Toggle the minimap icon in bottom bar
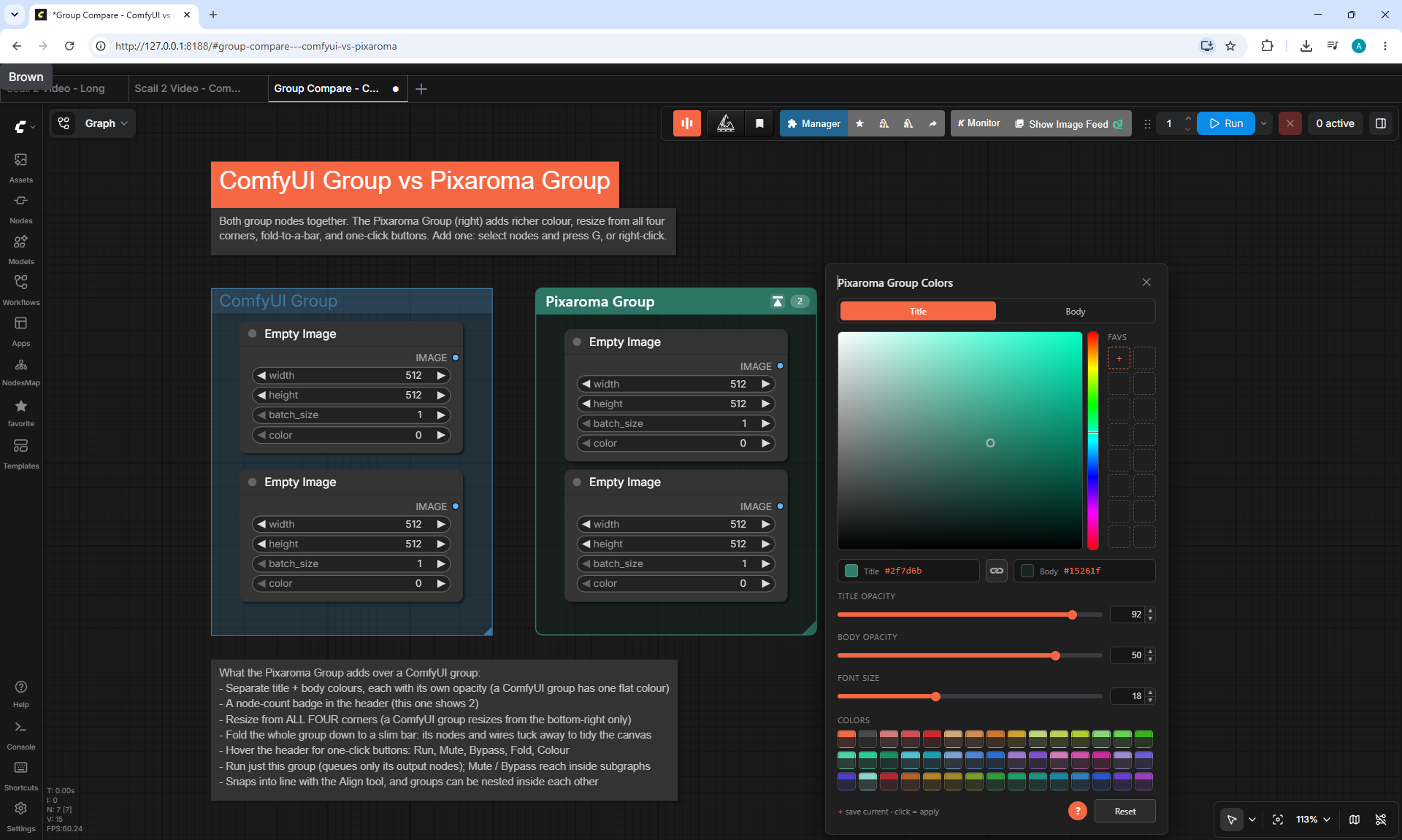 pos(1355,820)
